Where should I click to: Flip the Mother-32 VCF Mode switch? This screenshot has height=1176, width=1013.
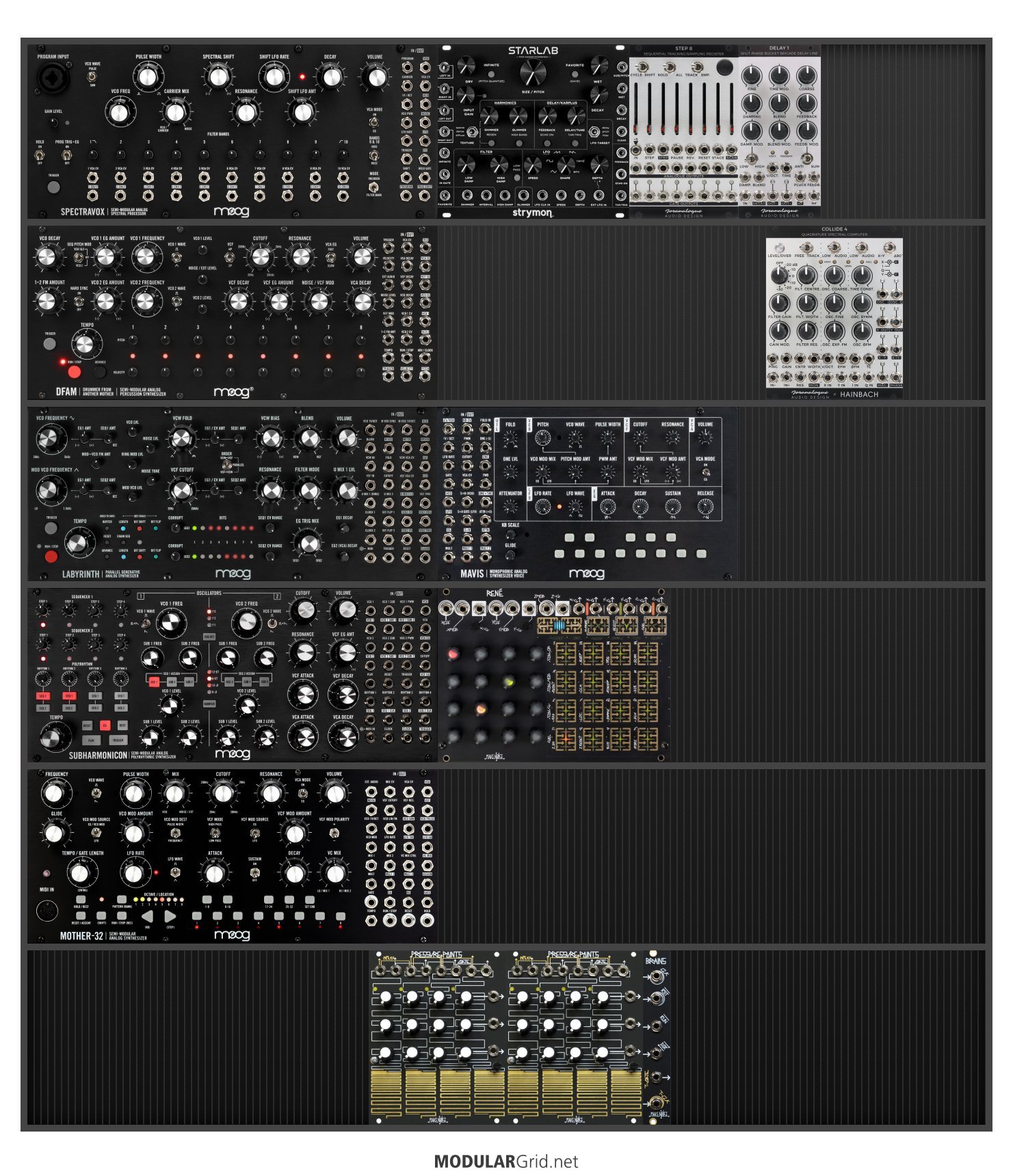pos(215,832)
